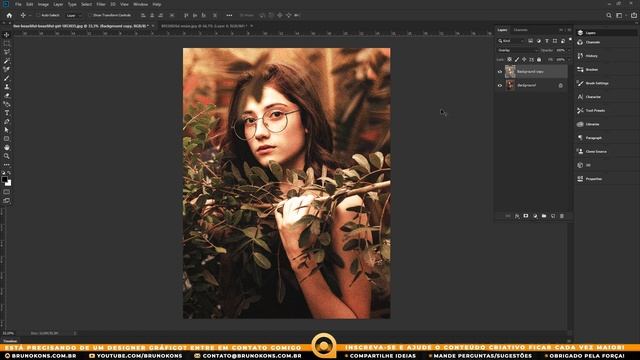Toggle Show Transform Controls checkbox
This screenshot has height=360, width=640.
(x=90, y=16)
